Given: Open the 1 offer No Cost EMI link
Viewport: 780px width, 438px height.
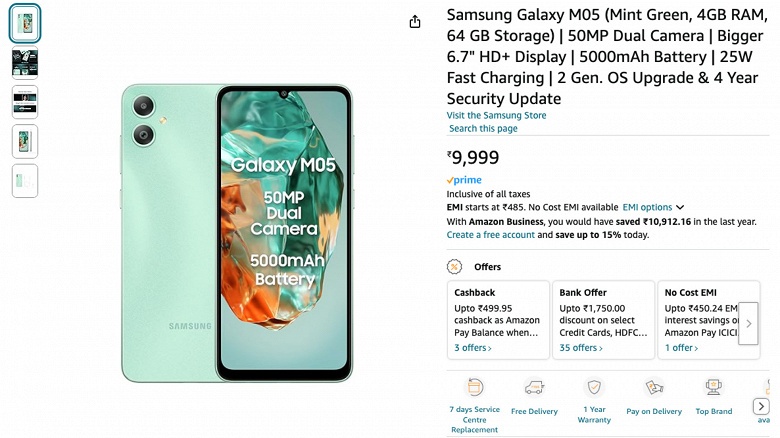Looking at the screenshot, I should tap(682, 348).
